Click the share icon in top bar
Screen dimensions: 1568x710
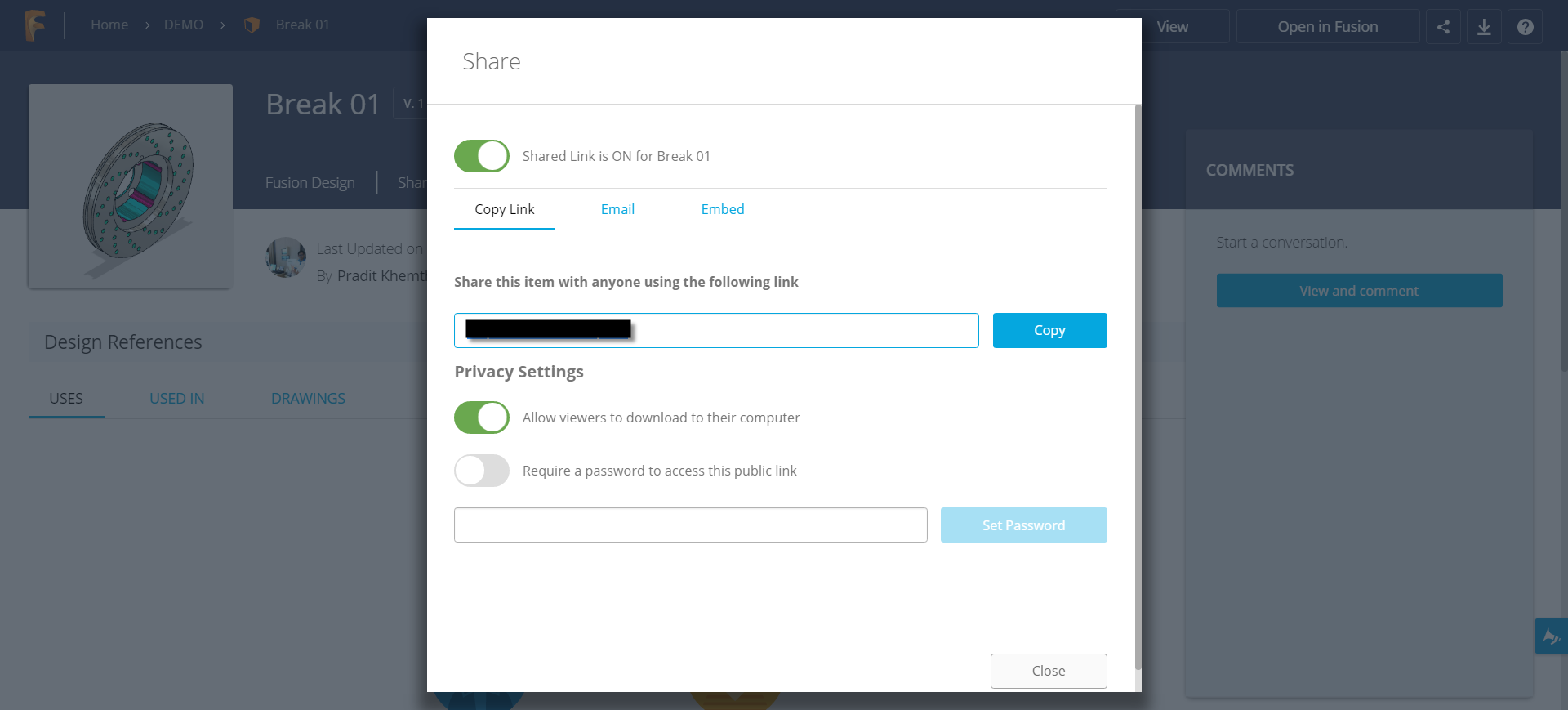1443,27
